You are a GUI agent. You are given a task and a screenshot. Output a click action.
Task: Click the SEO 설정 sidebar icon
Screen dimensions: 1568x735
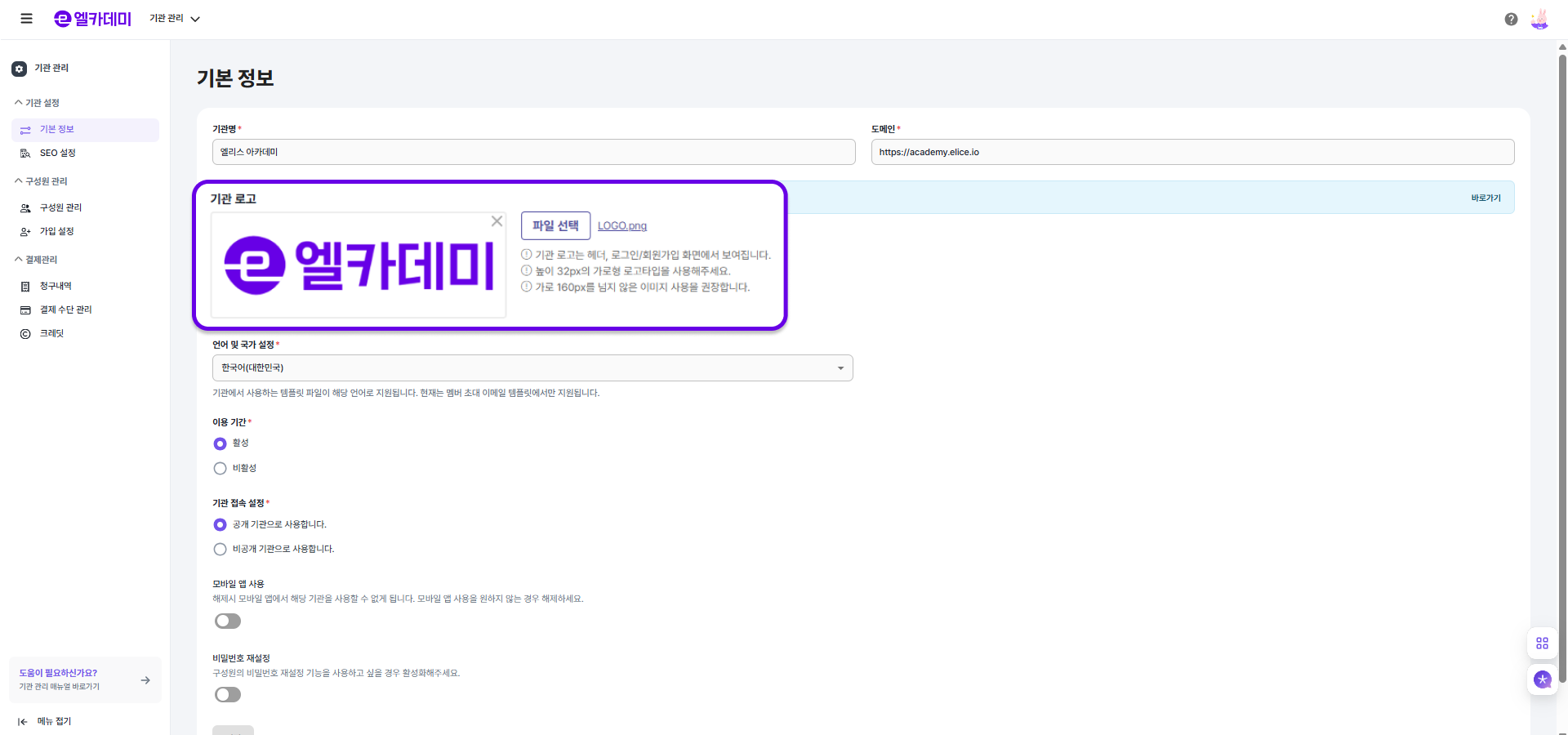[x=25, y=154]
